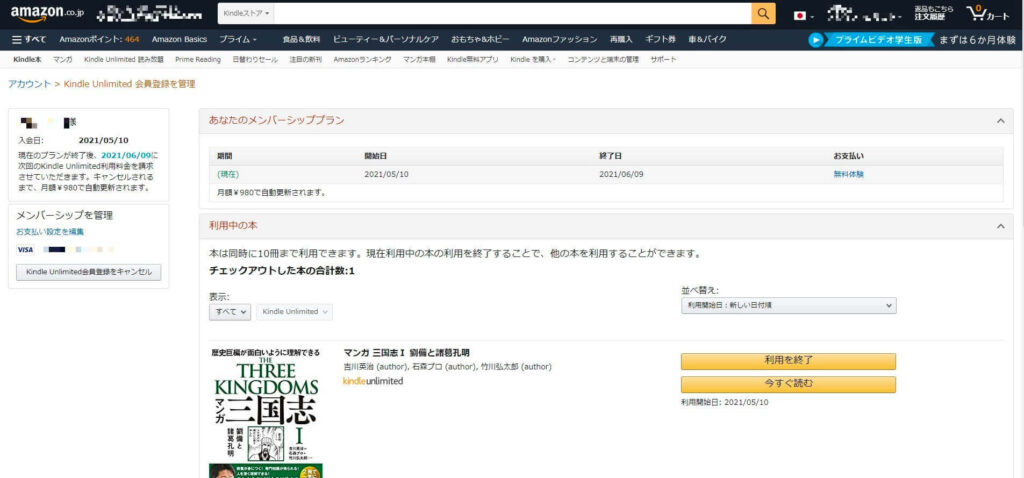Click Amazonポイント: 464 link

click(99, 40)
